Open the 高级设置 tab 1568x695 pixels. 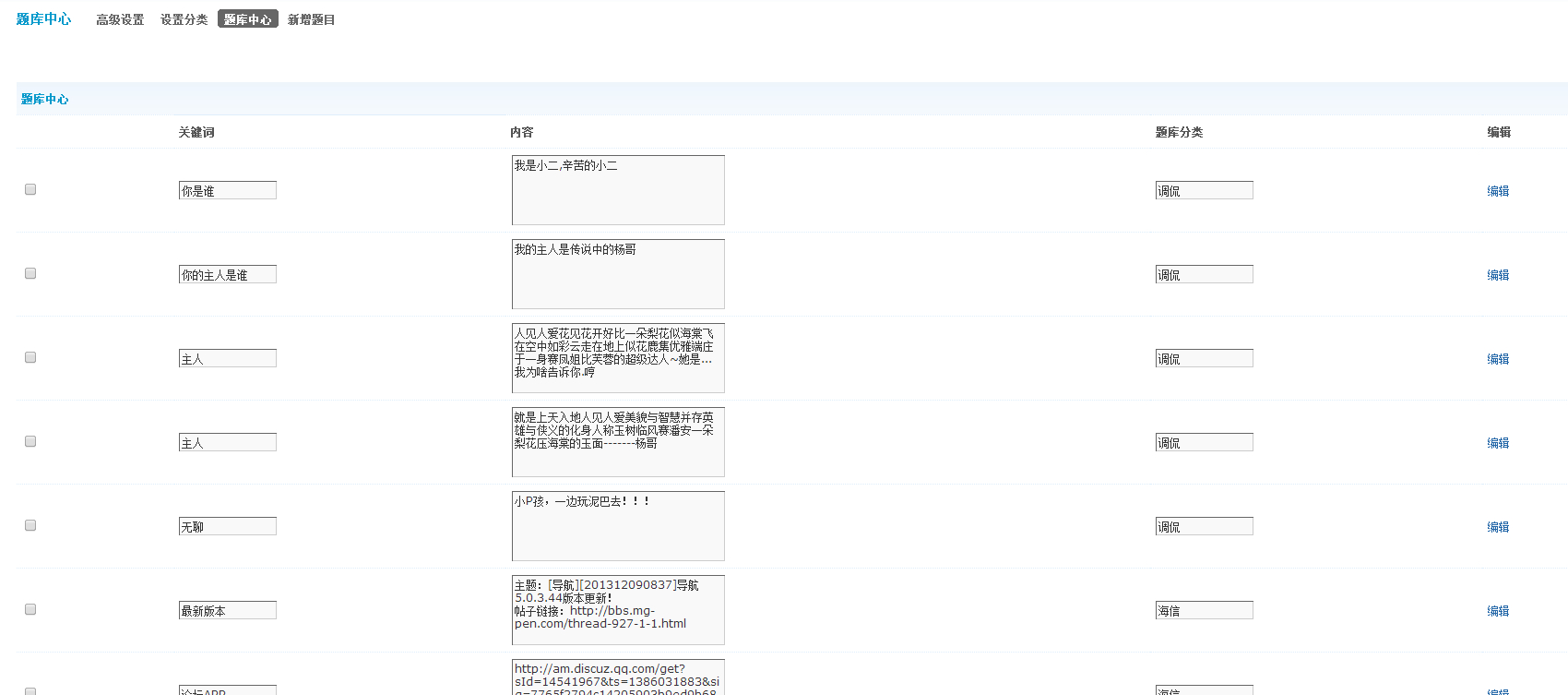(120, 19)
